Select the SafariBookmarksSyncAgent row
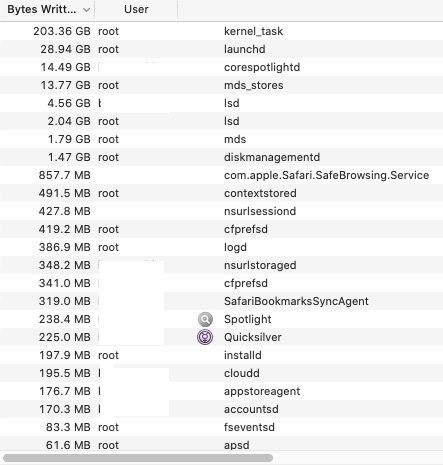Viewport: 443px width, 465px height. [x=221, y=301]
